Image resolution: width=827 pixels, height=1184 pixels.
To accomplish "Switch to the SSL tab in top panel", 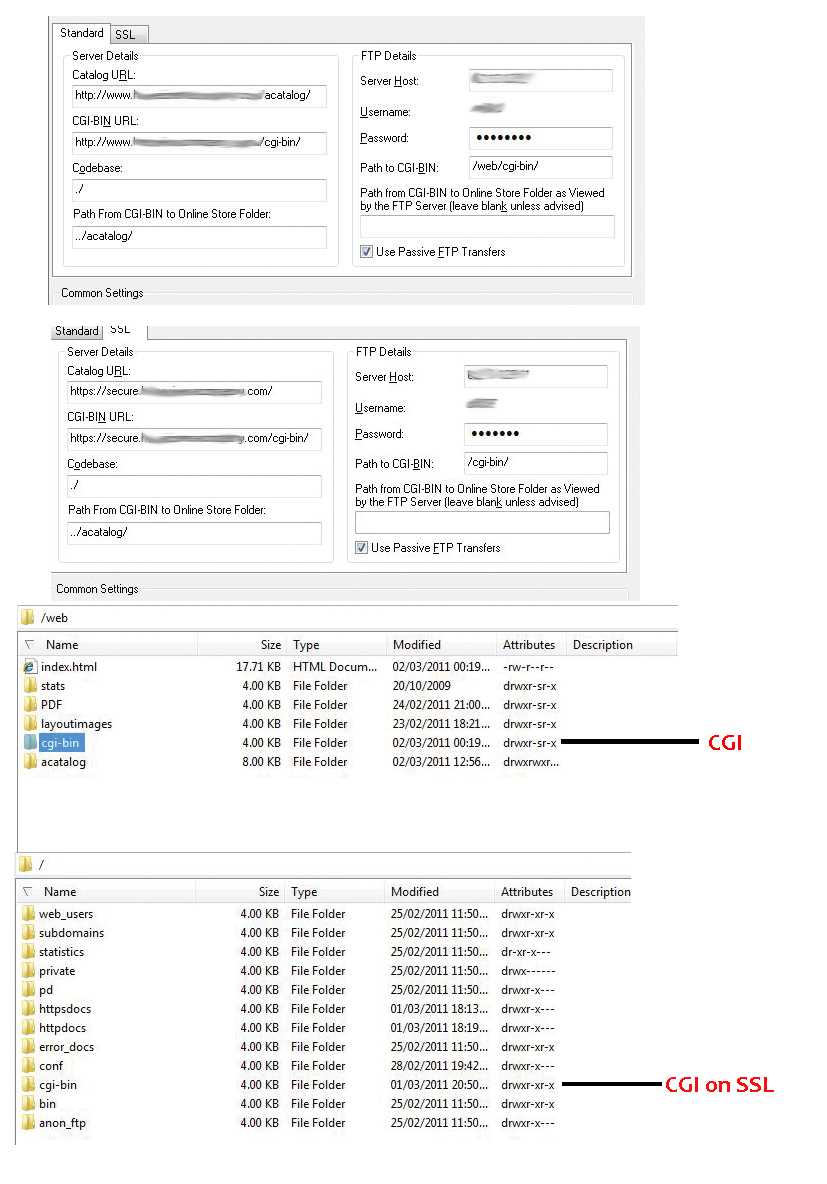I will 125,35.
